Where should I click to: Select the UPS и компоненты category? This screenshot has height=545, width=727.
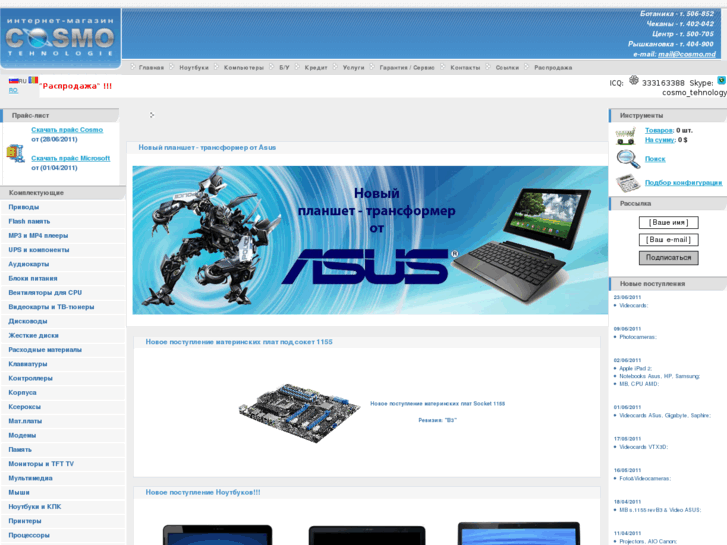[39, 250]
